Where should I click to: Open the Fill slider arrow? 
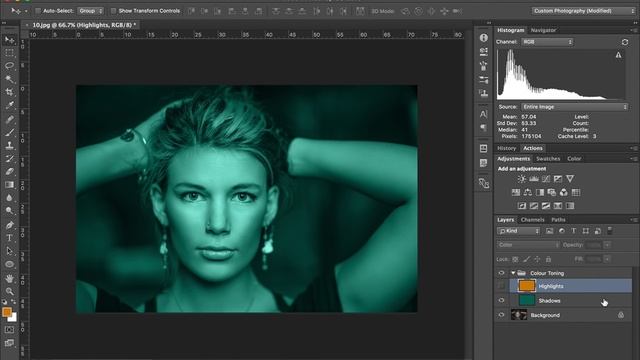[x=607, y=259]
